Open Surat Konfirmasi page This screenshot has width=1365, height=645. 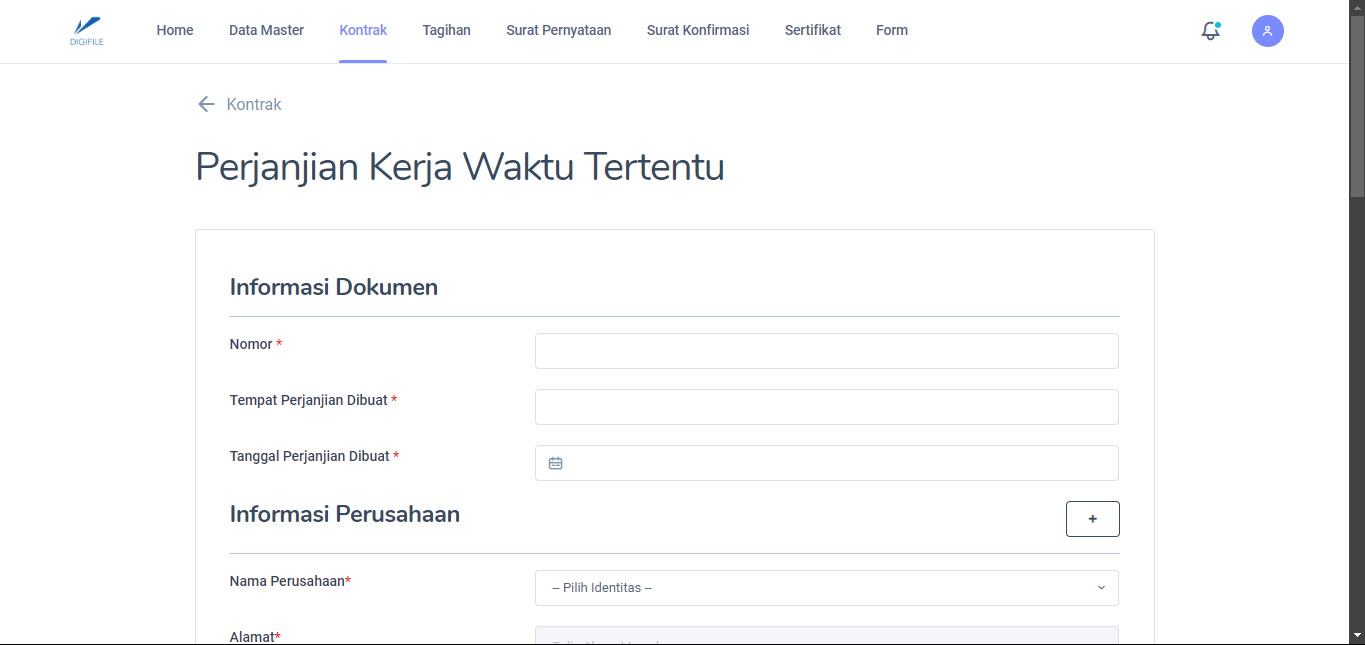point(698,30)
